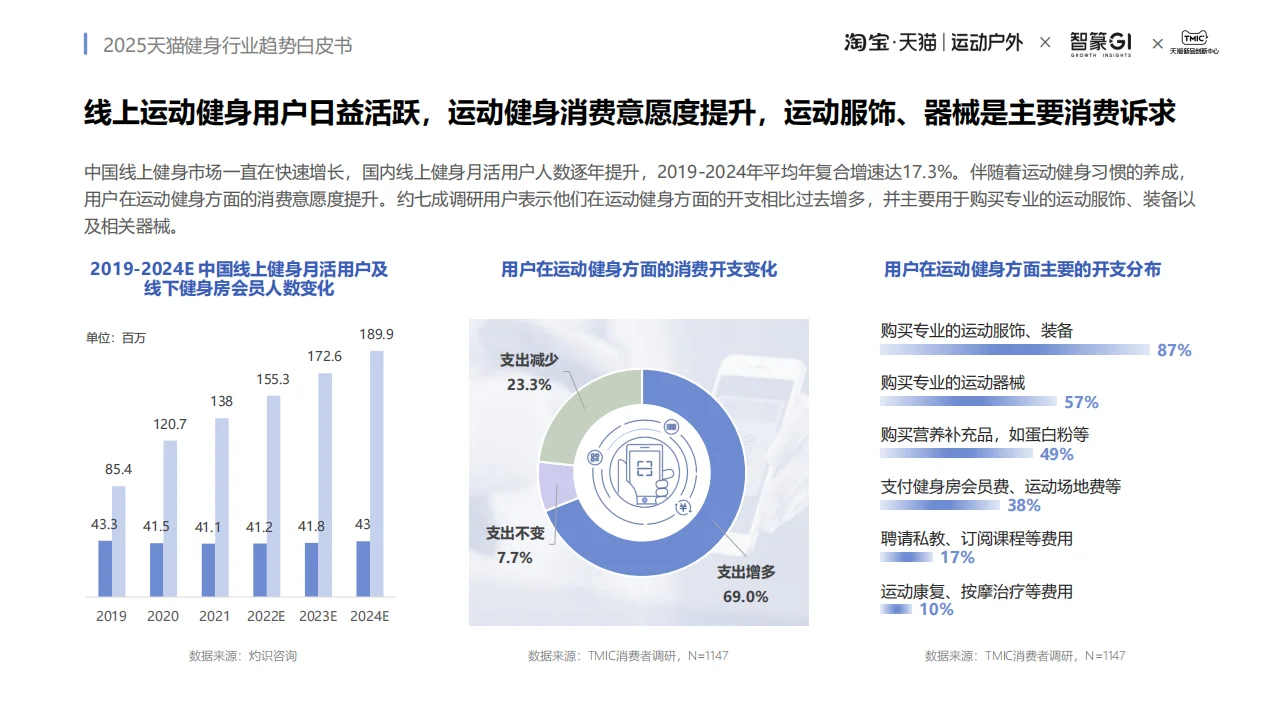Click the 41.2 value label
Viewport: 1280px width, 720px height.
point(259,526)
